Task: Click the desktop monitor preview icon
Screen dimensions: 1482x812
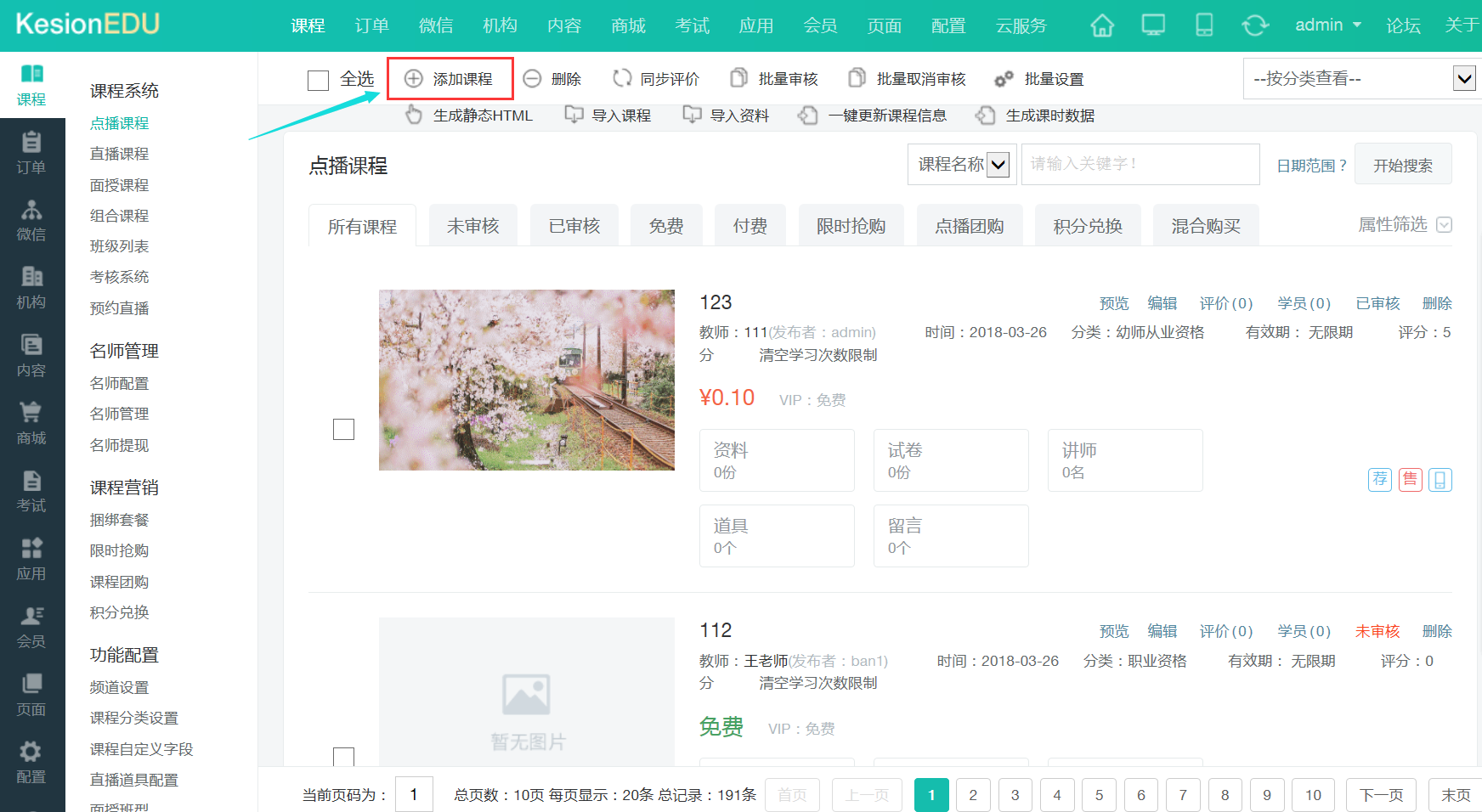Action: point(1153,25)
